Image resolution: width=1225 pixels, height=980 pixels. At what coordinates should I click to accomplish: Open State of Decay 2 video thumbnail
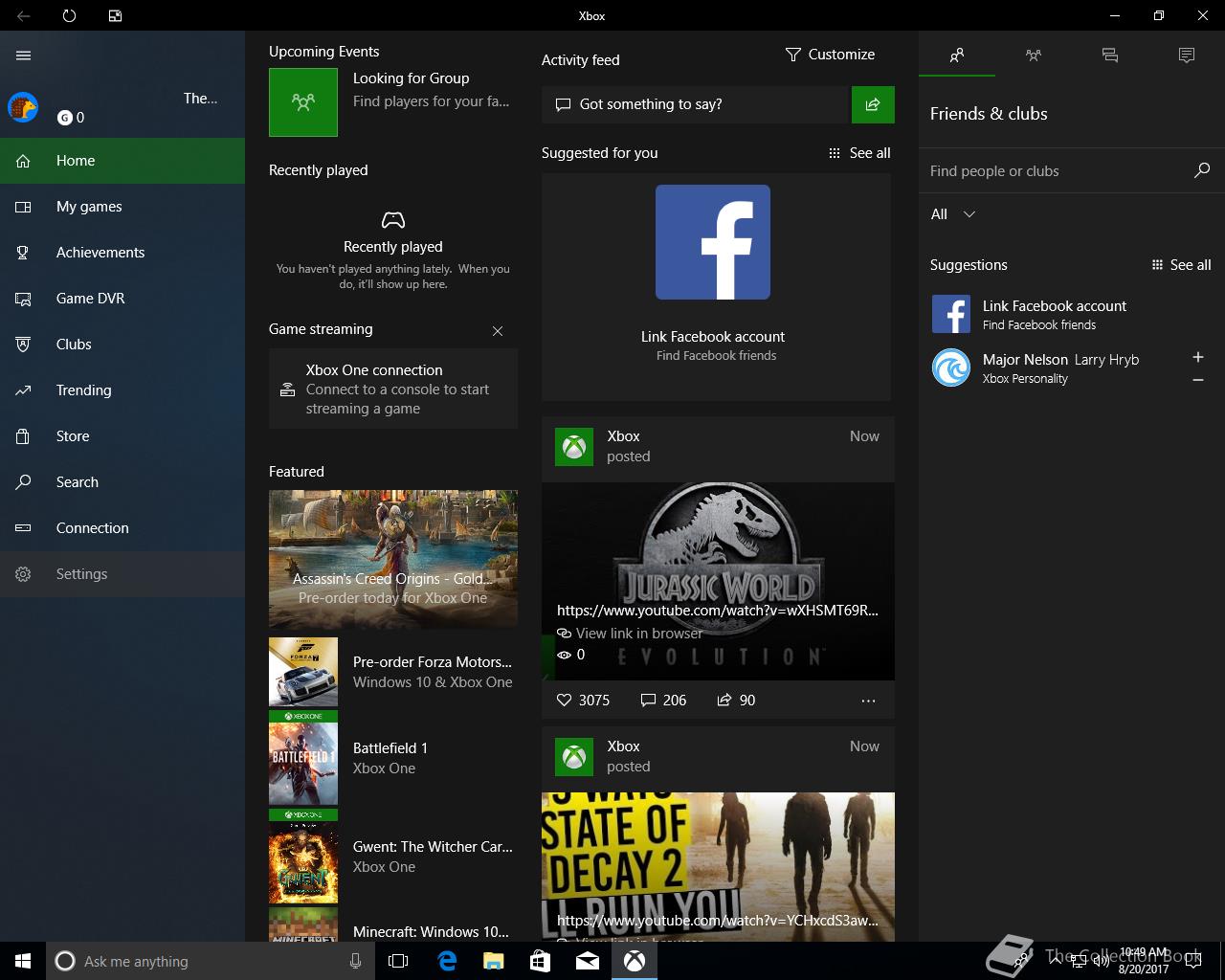[718, 866]
